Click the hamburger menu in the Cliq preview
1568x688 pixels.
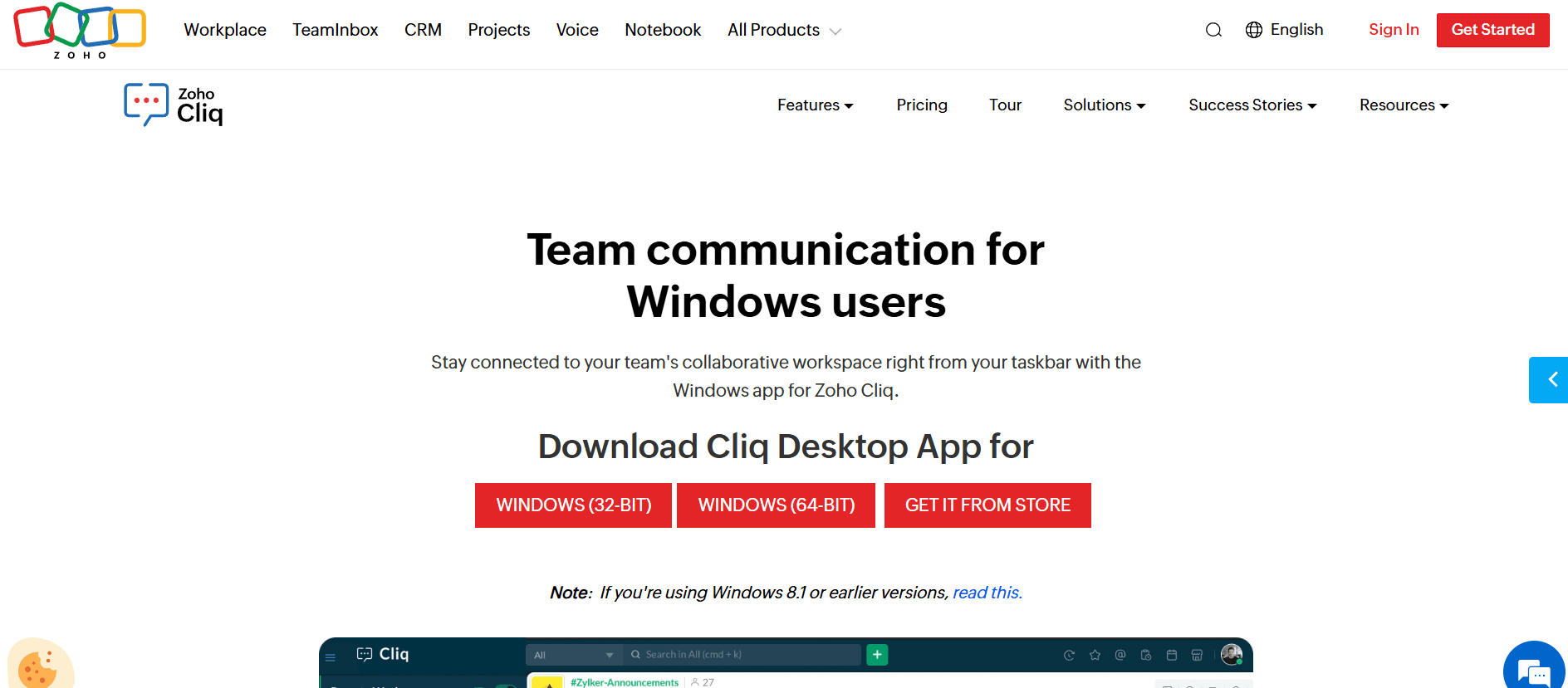pyautogui.click(x=331, y=657)
